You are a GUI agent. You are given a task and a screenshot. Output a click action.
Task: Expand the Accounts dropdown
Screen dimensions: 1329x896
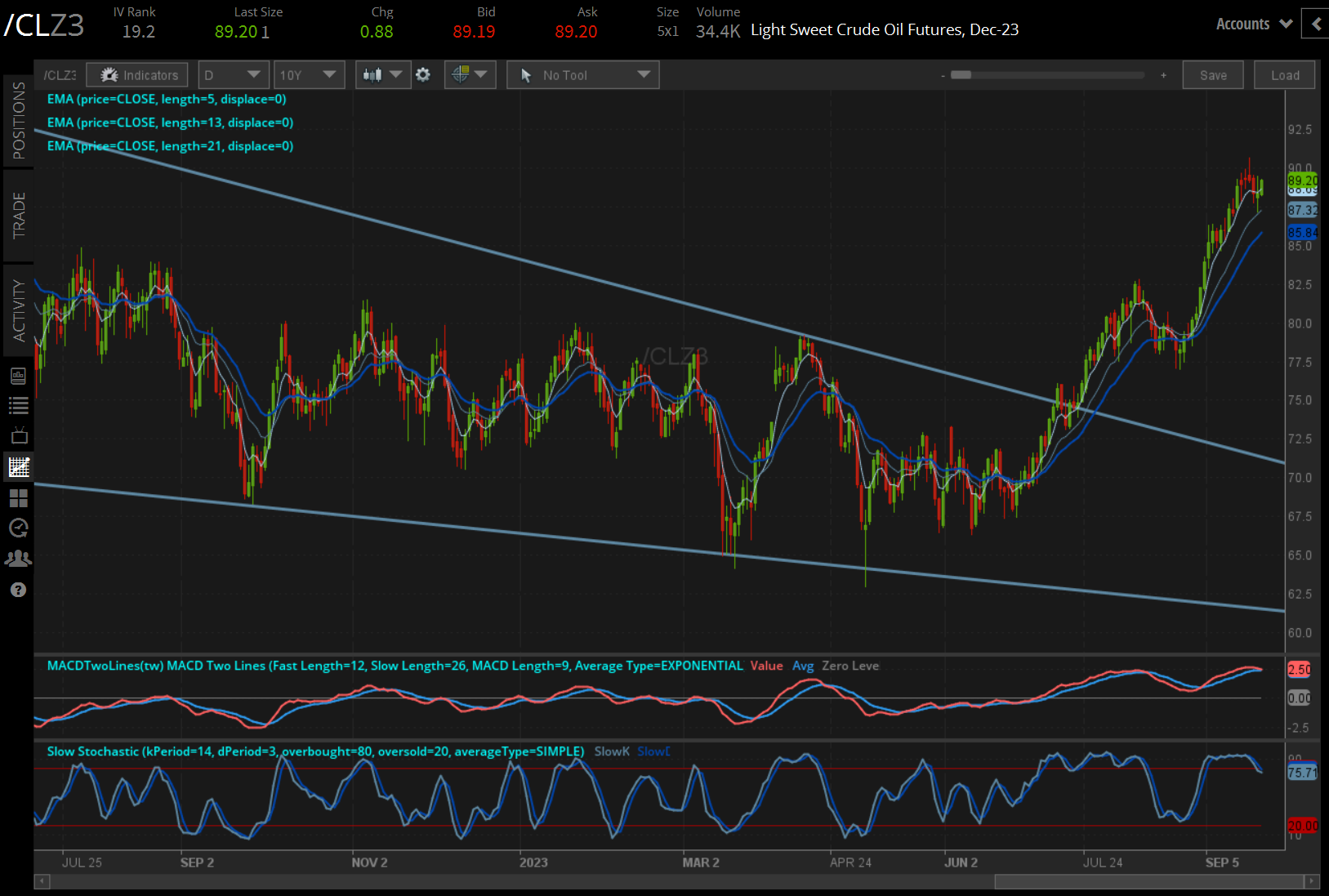pyautogui.click(x=1254, y=25)
